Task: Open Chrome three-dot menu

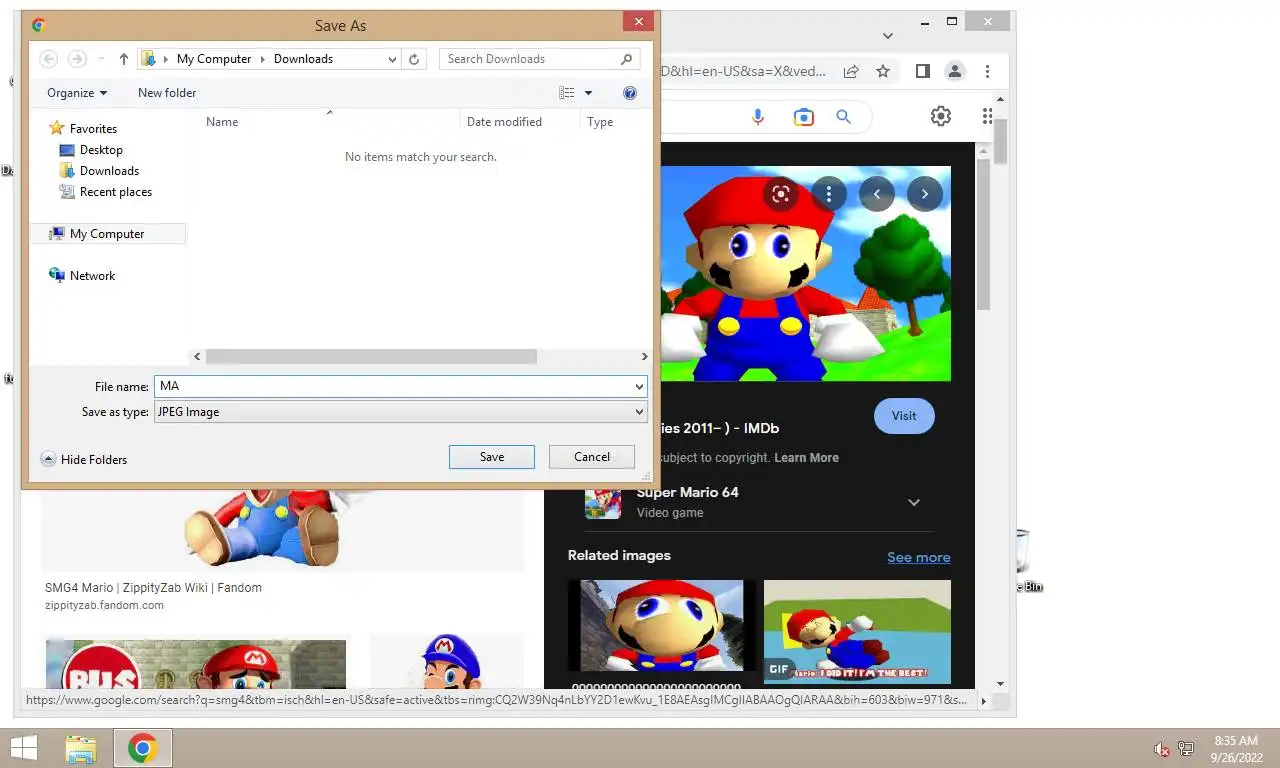Action: click(987, 71)
